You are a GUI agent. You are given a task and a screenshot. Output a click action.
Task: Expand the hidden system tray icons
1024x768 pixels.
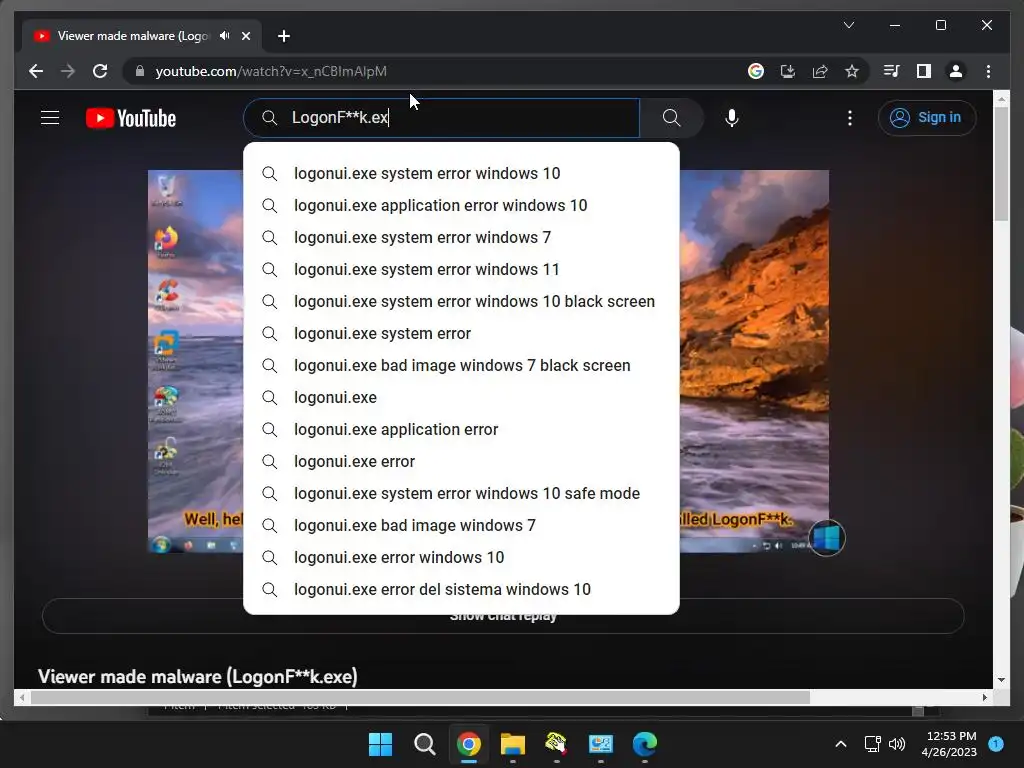click(841, 744)
